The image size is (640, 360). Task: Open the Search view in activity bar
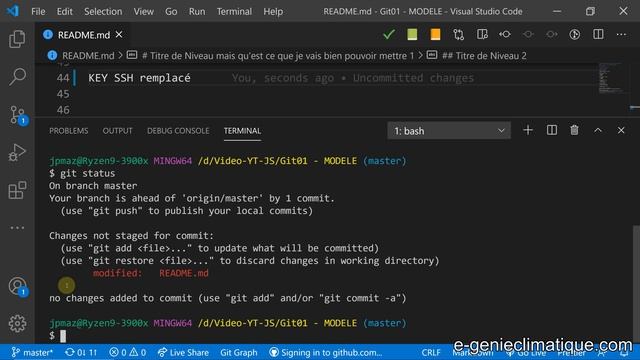(17, 76)
